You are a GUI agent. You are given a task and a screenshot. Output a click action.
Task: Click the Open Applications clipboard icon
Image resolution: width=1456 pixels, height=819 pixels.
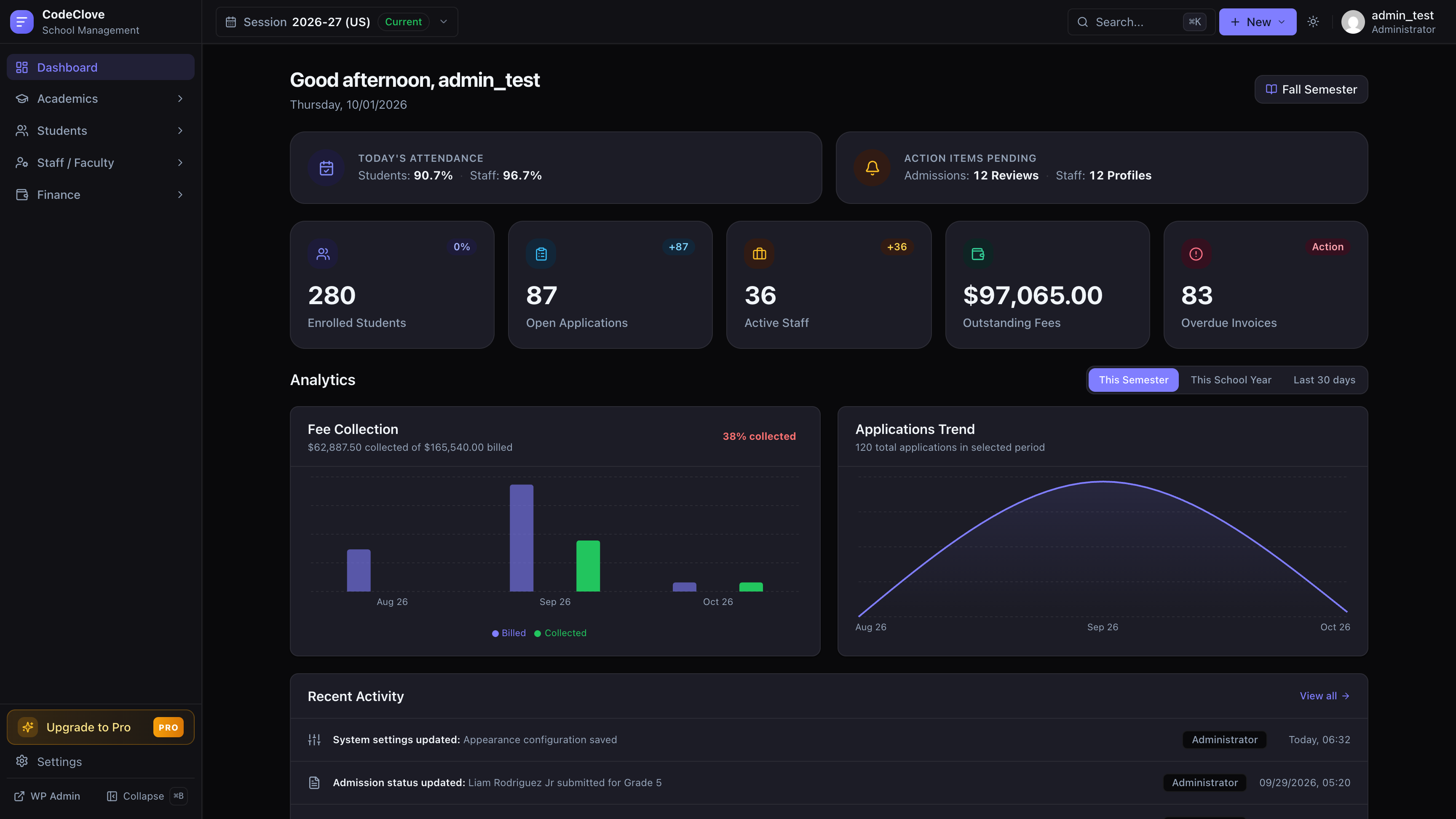click(541, 254)
